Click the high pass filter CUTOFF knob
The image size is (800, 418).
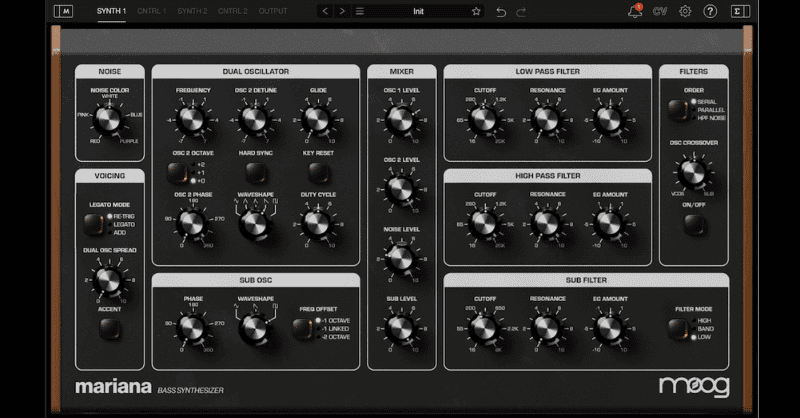(x=484, y=224)
